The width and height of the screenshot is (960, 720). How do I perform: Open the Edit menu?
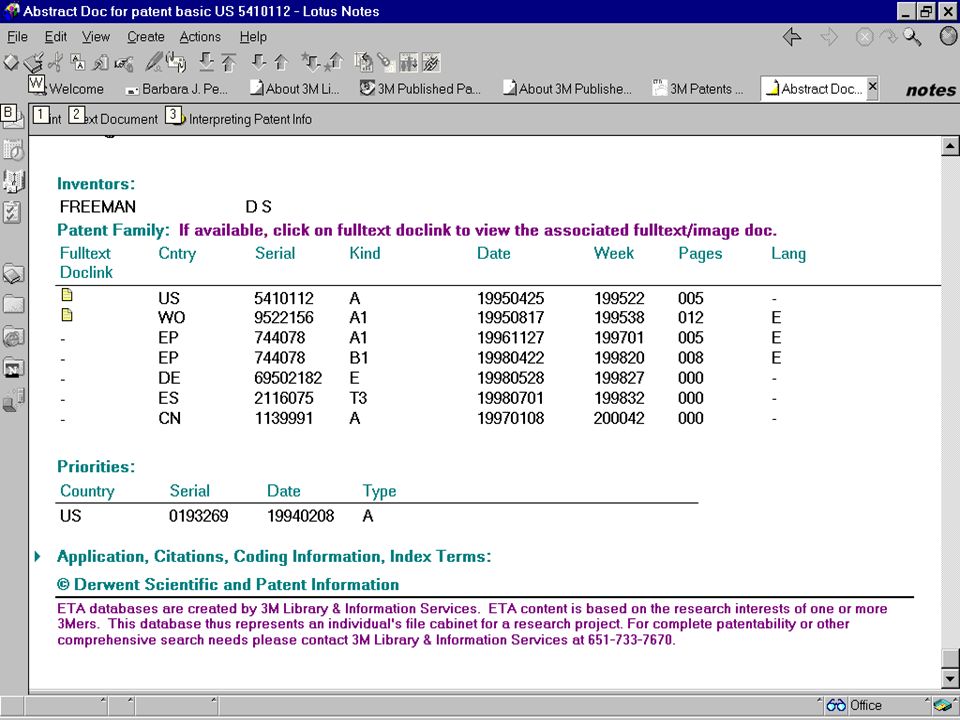pos(55,37)
